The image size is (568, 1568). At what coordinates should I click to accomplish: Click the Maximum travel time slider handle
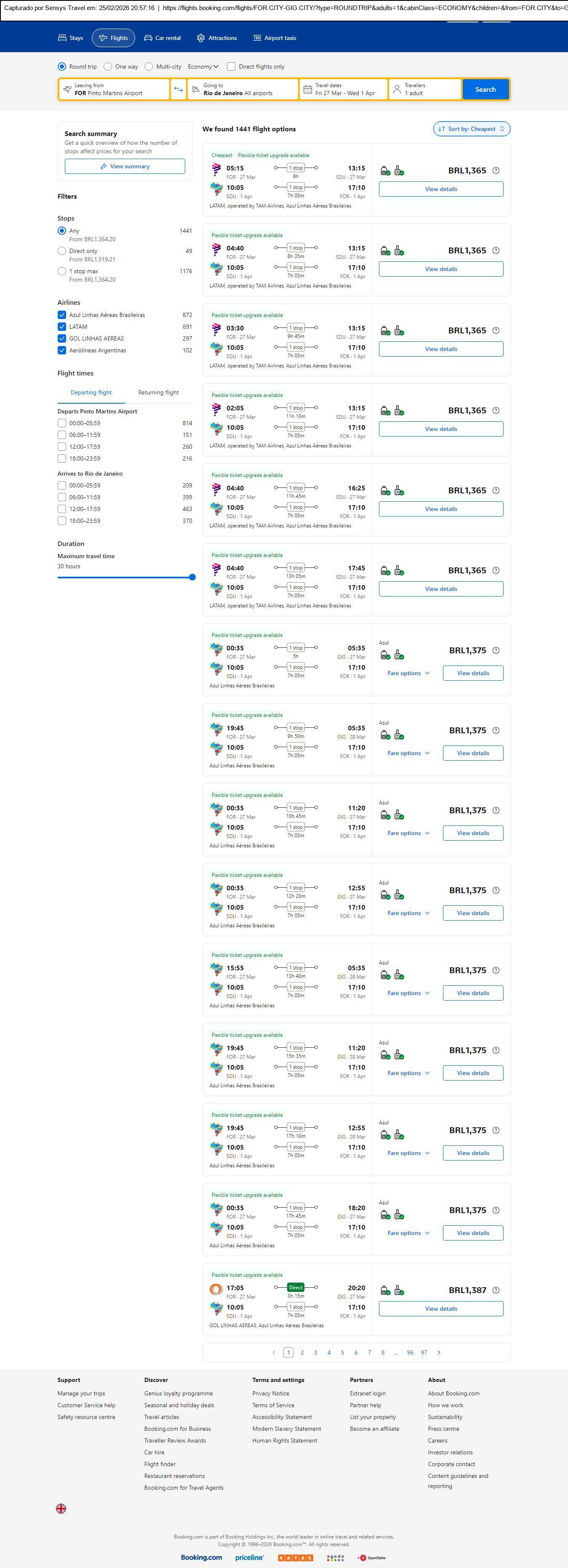[192, 577]
